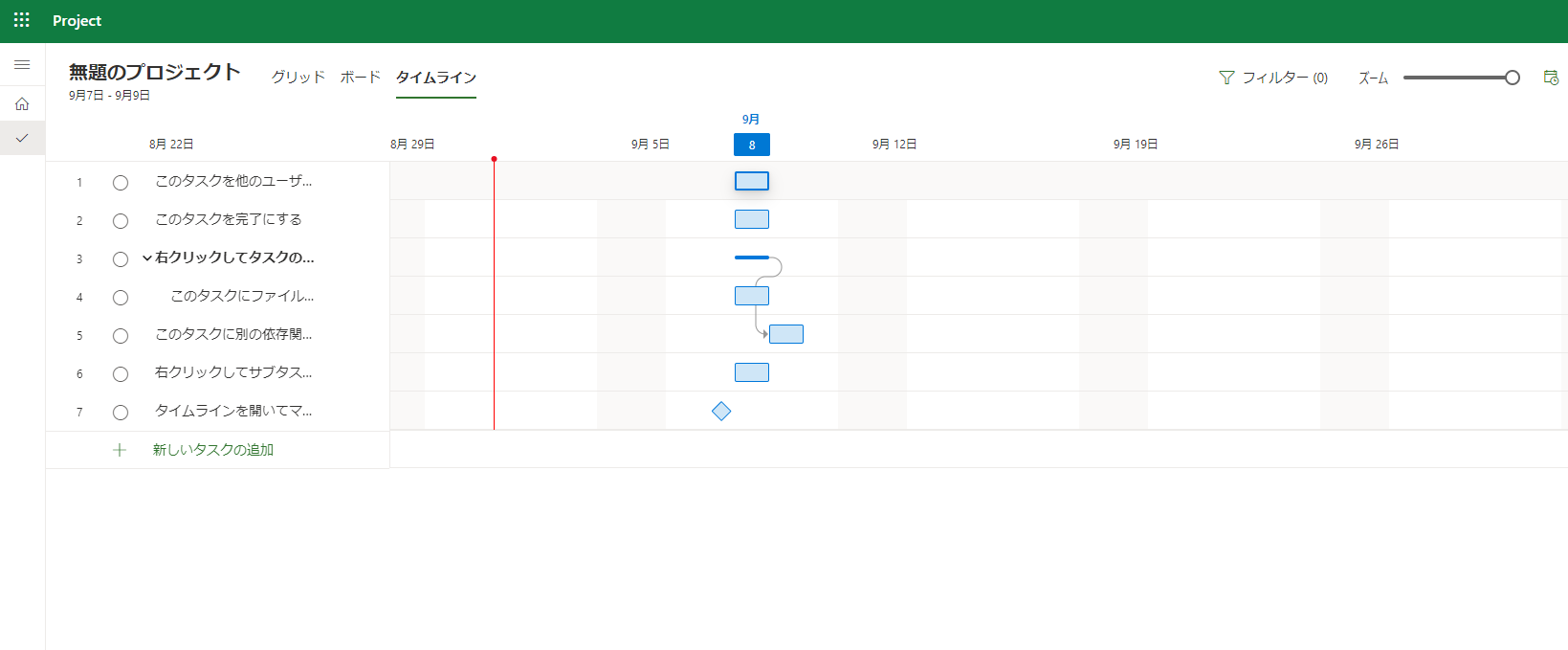
Task: Check the completion circle for task 5
Action: (121, 336)
